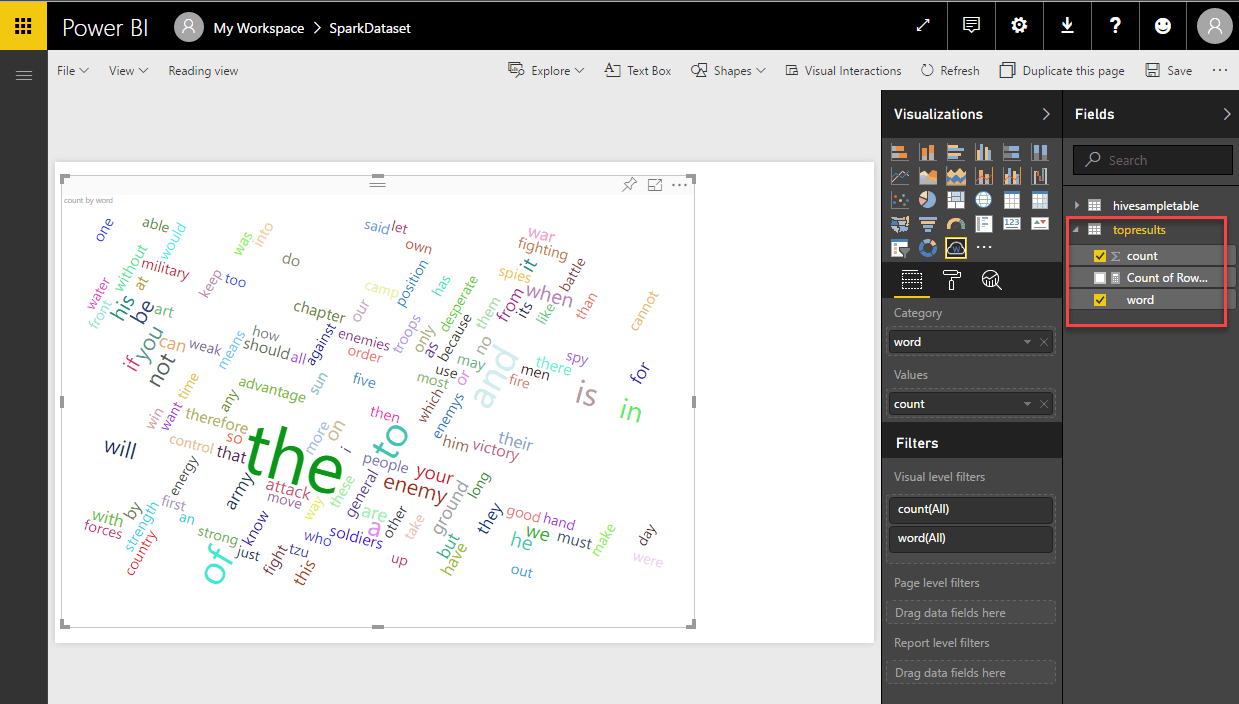Select the pie chart visualization icon

click(x=928, y=199)
